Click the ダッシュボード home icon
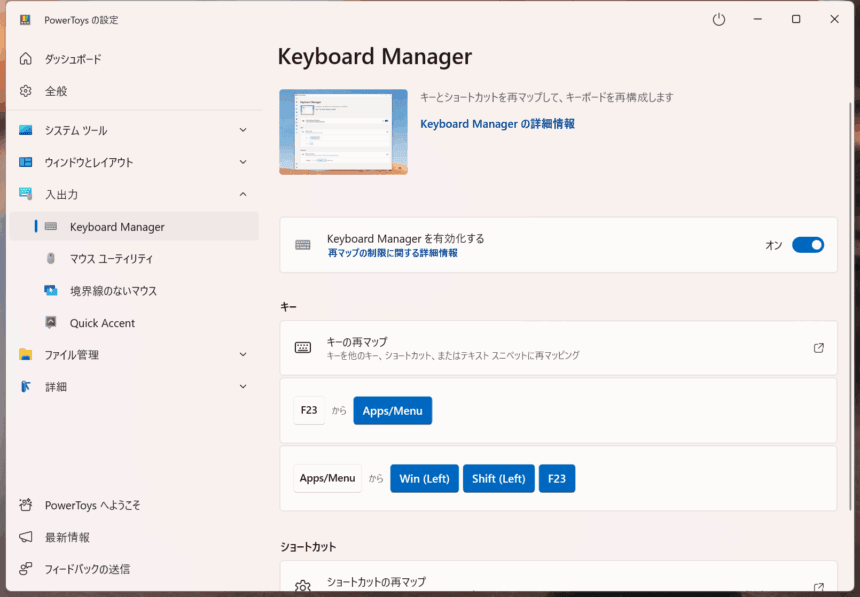 coord(26,59)
